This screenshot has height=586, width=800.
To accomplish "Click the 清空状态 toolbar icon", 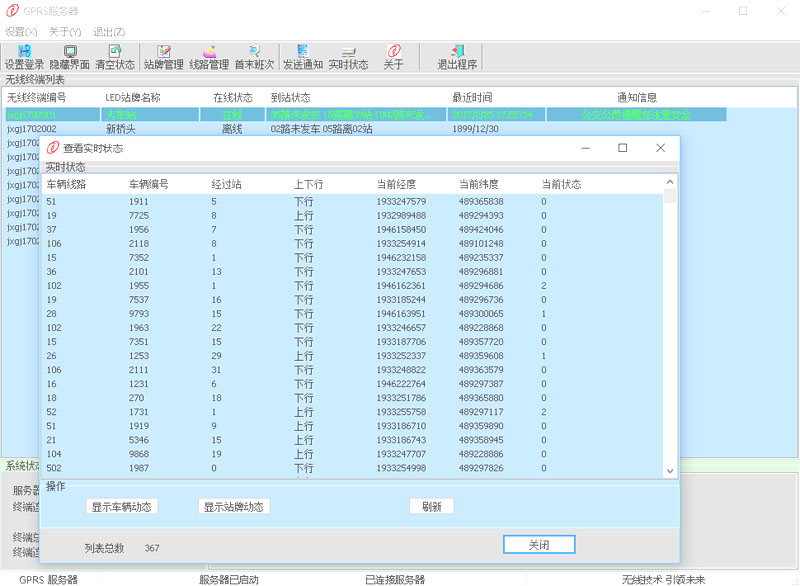I will click(114, 57).
